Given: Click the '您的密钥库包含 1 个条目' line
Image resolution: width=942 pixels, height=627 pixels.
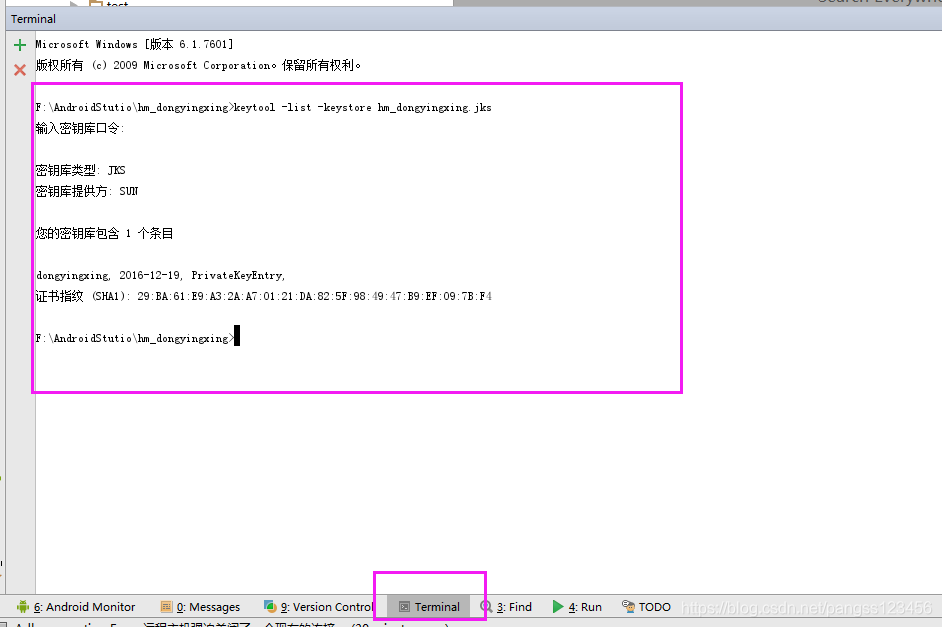Looking at the screenshot, I should [105, 233].
